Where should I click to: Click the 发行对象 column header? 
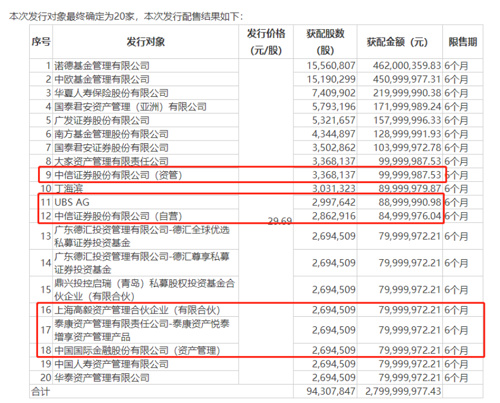pyautogui.click(x=145, y=42)
